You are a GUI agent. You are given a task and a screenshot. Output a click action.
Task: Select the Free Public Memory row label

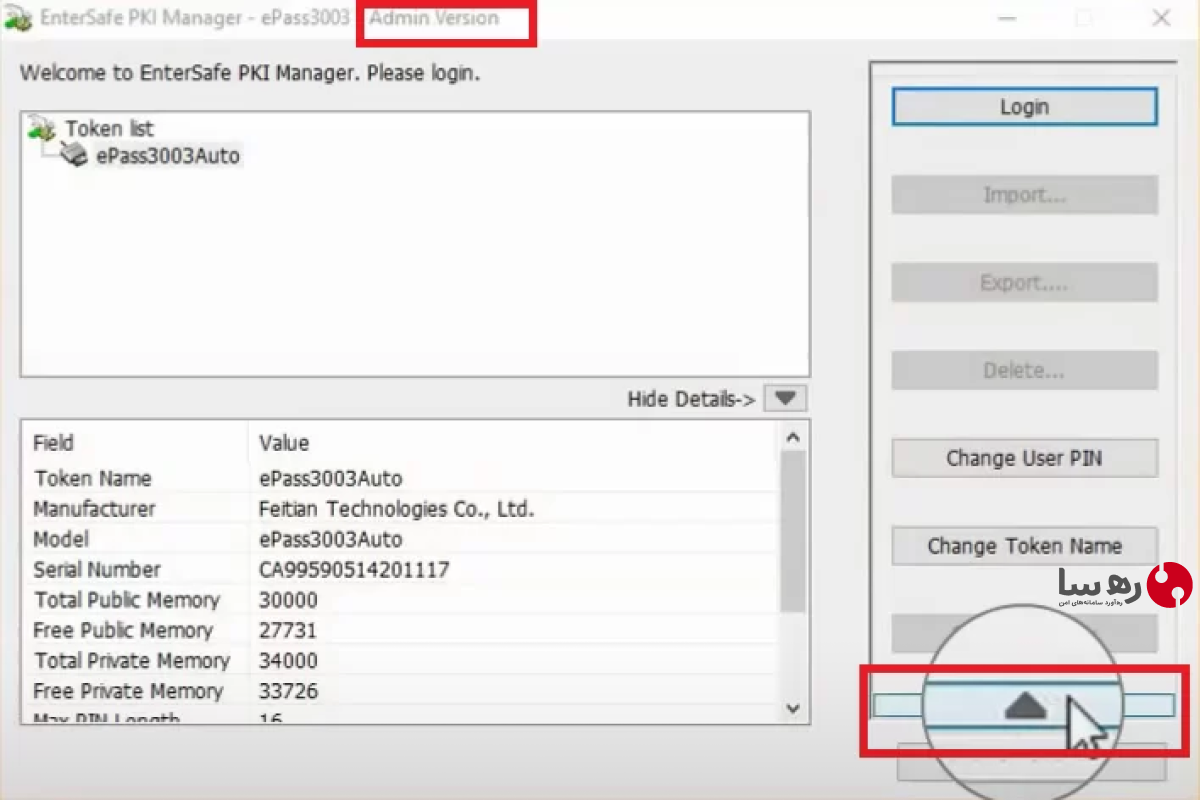coord(123,630)
